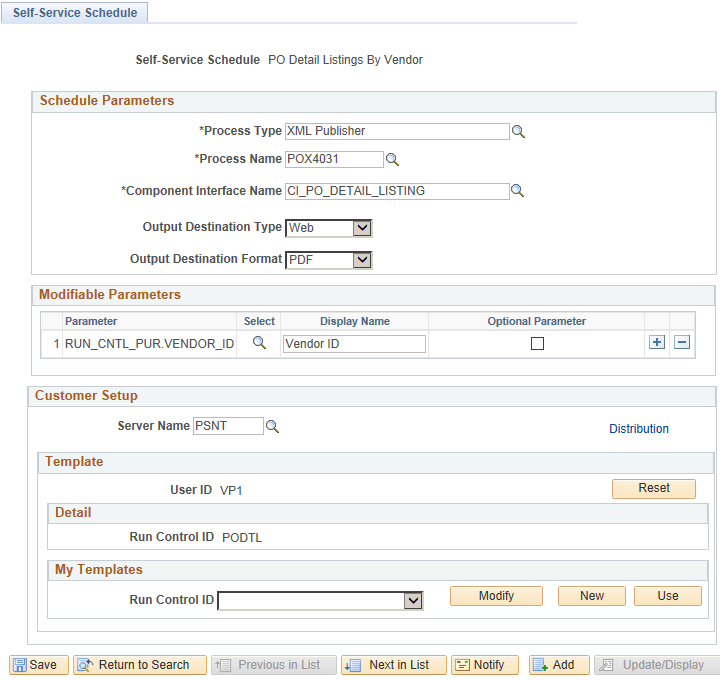The image size is (720, 680).
Task: Click the Add button
Action: point(559,664)
